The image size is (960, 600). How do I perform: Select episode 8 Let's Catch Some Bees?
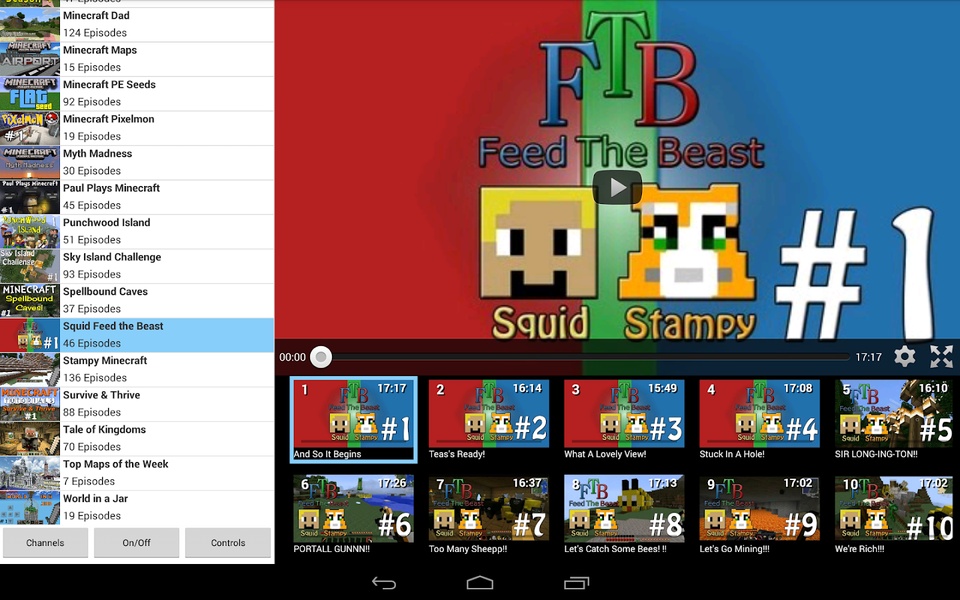point(624,515)
